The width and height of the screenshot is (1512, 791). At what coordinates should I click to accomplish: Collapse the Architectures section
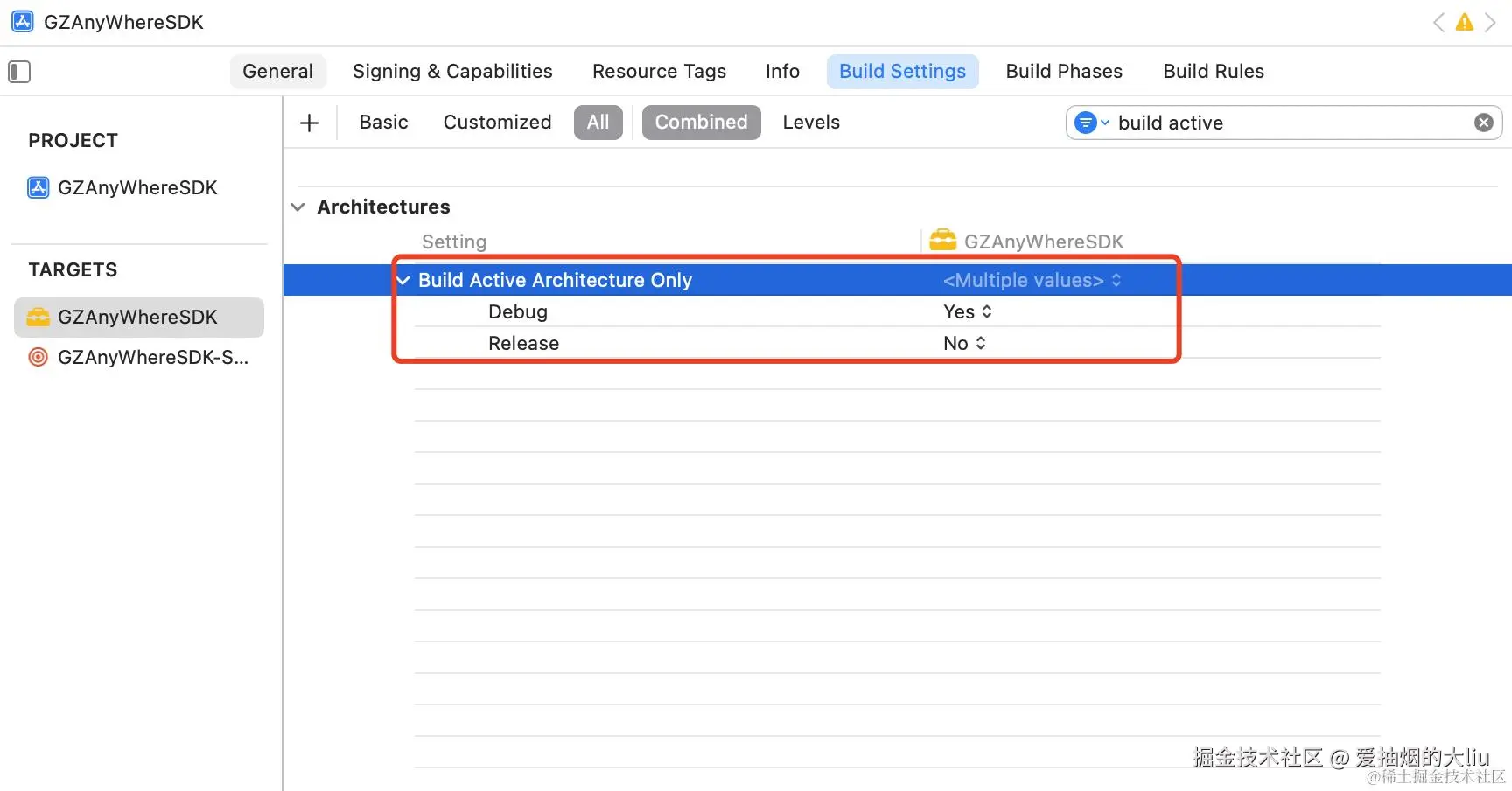click(298, 207)
